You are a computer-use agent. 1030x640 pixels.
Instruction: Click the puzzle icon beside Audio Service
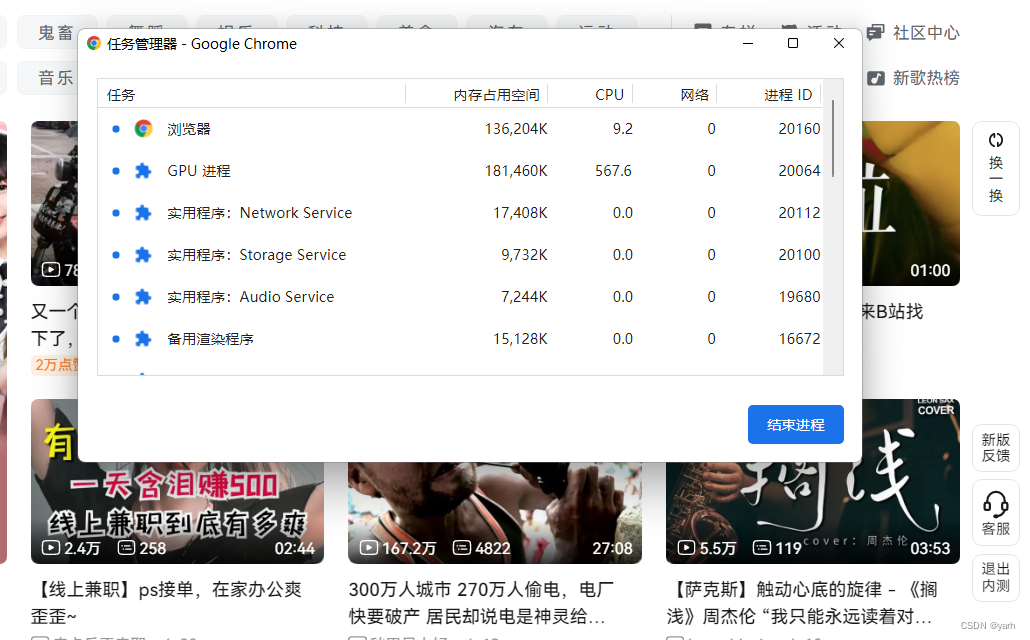pos(143,297)
